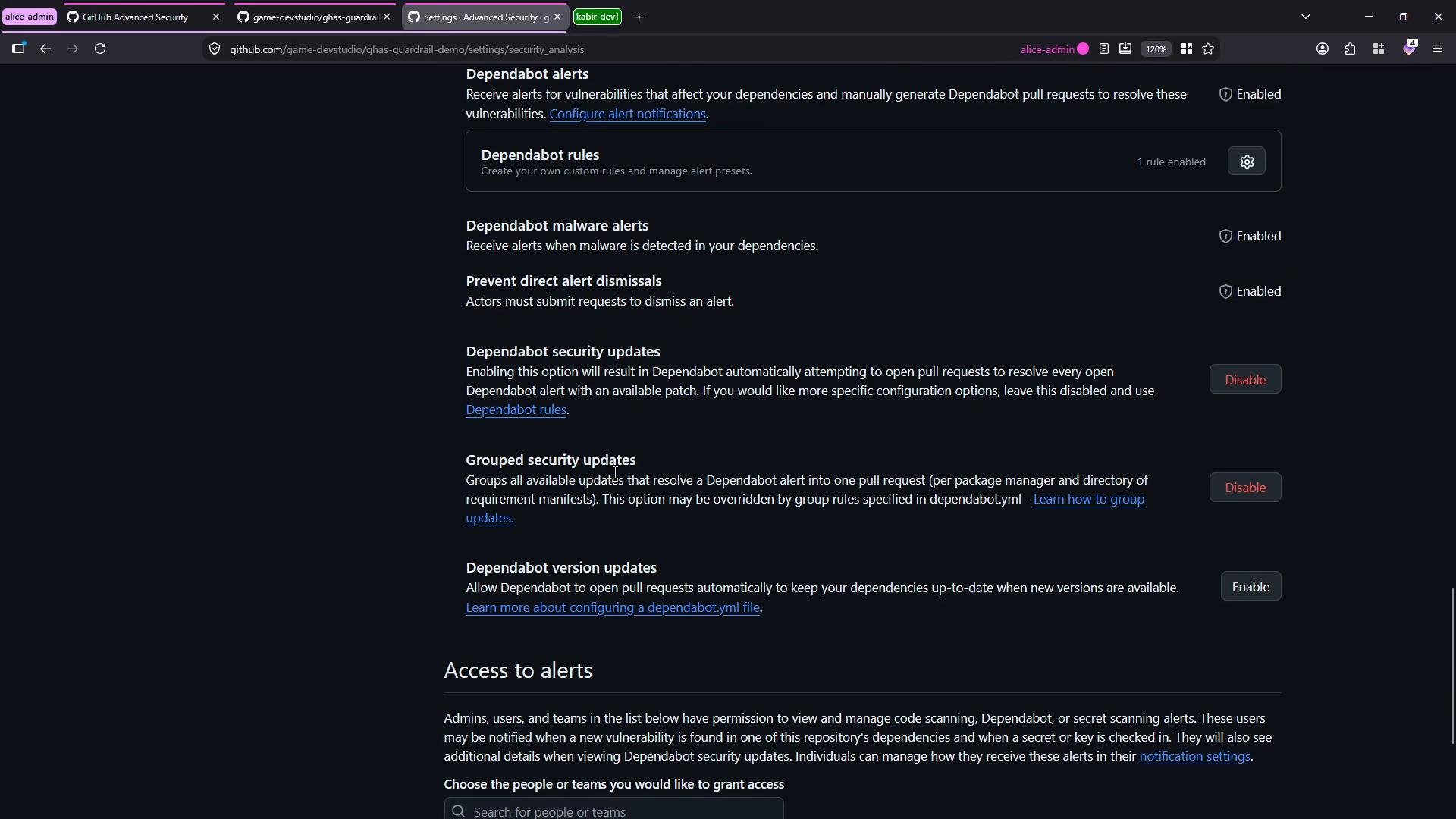Viewport: 1456px width, 819px height.
Task: Reload the current page
Action: pos(100,49)
